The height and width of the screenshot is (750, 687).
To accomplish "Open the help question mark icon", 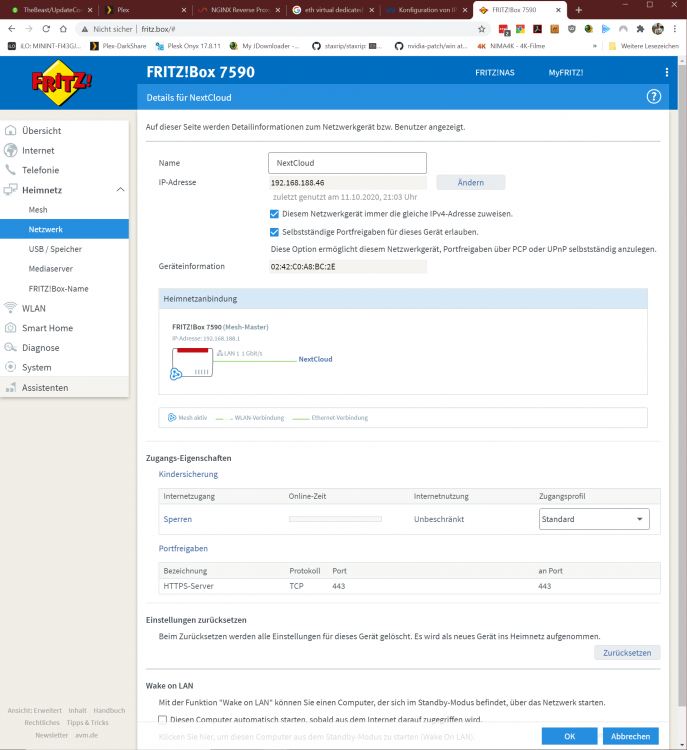I will 654,97.
